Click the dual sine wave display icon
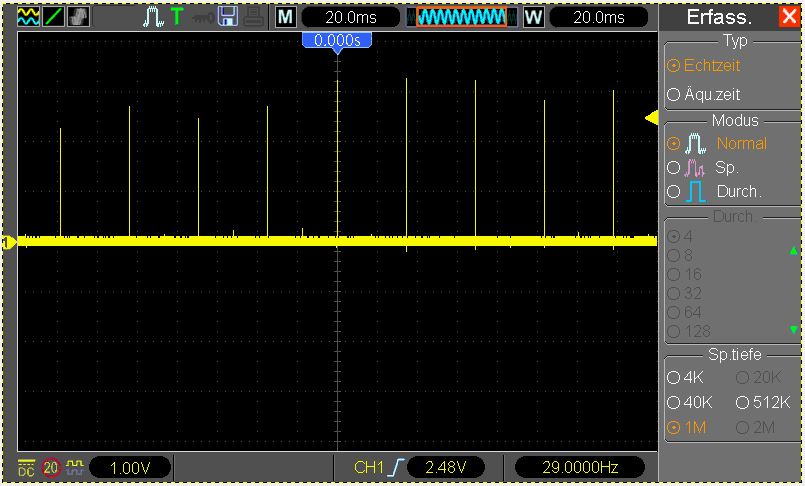Image resolution: width=805 pixels, height=486 pixels. click(x=28, y=17)
